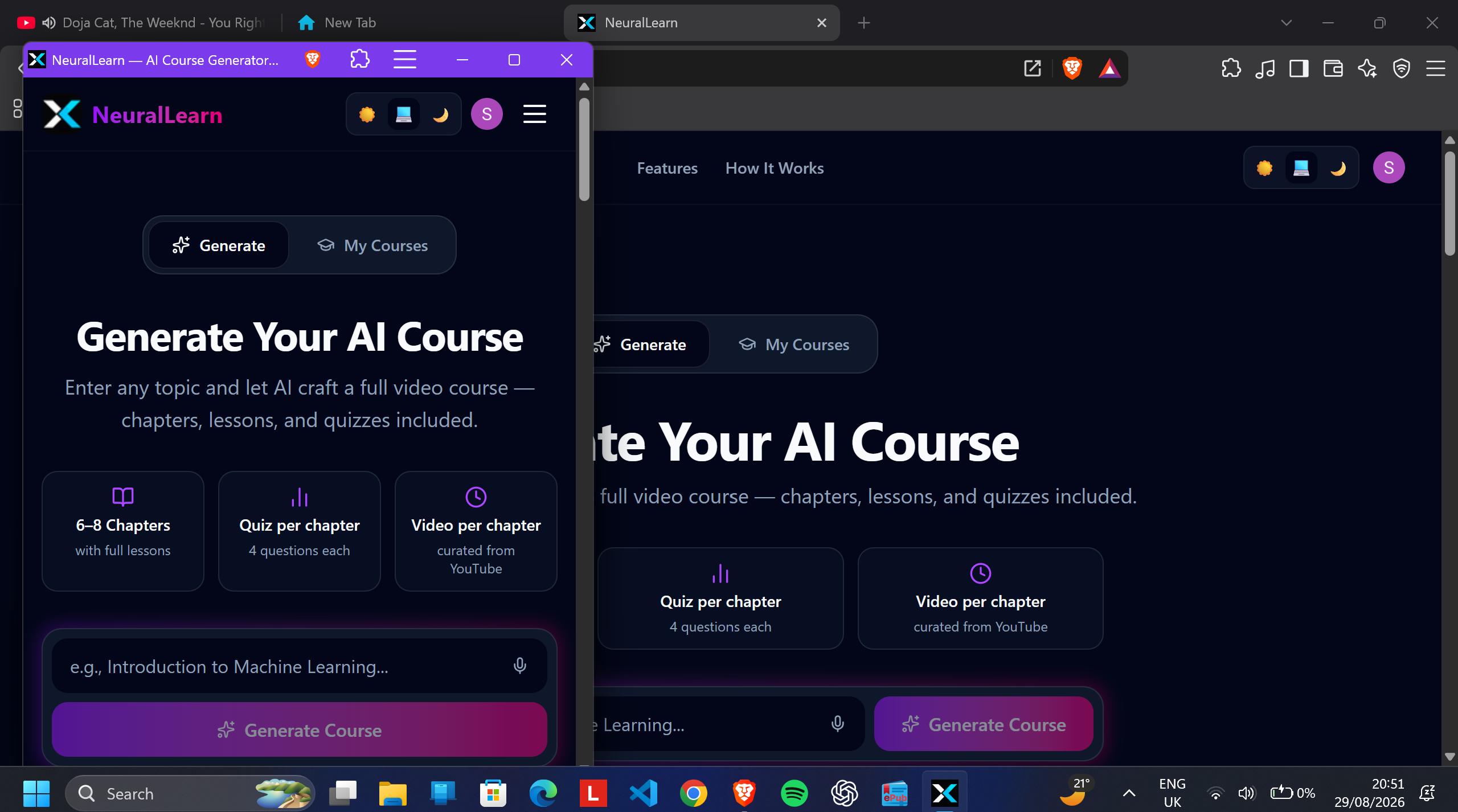Viewport: 1458px width, 812px height.
Task: Open the extensions puzzle icon in the popup title bar
Action: pos(360,59)
